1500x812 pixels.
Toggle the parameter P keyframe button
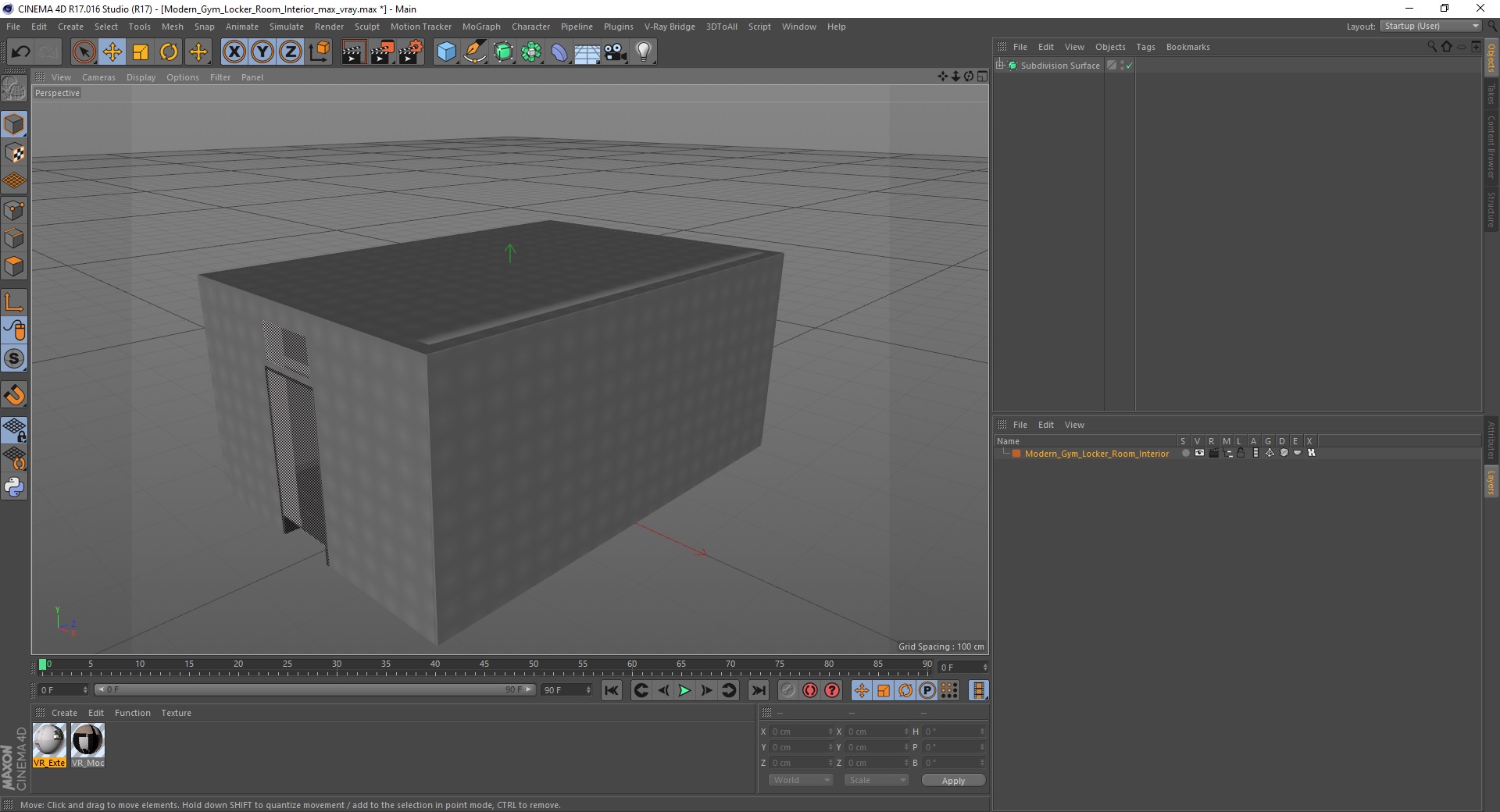(927, 690)
